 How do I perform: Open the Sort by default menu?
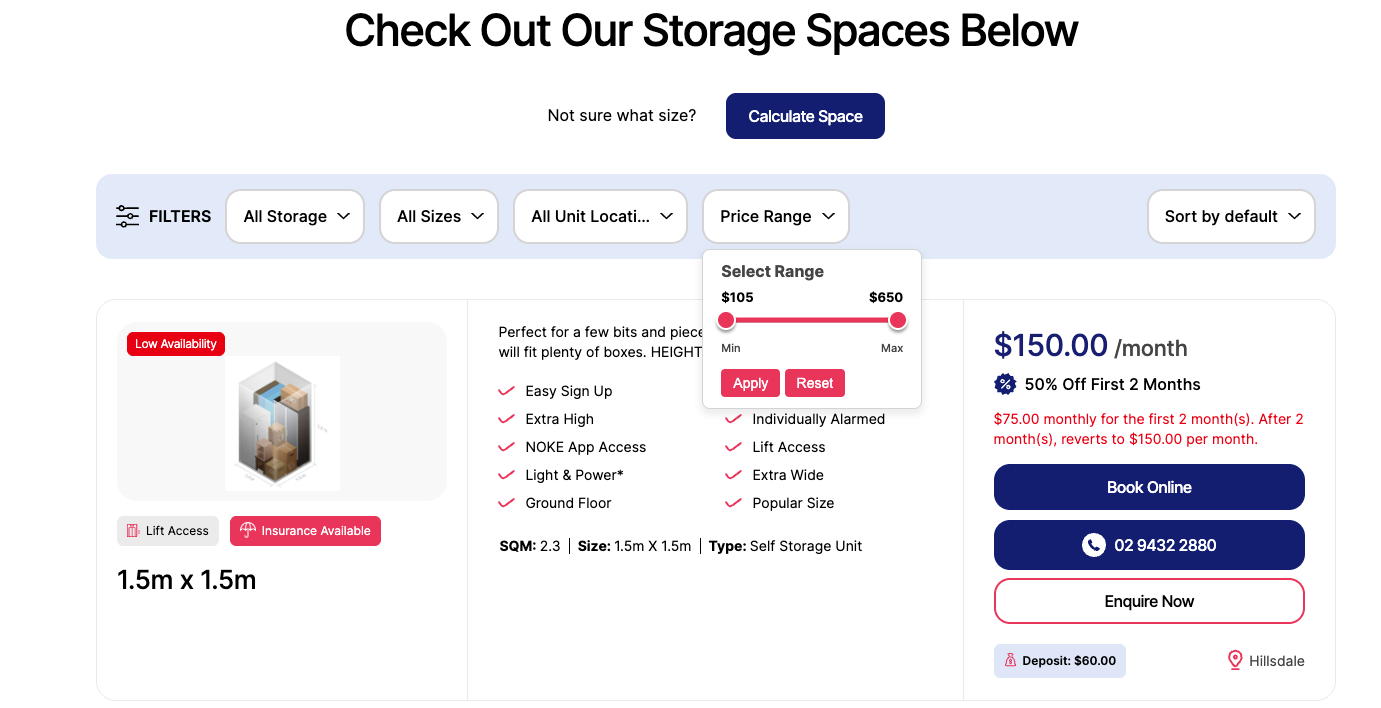(1231, 216)
